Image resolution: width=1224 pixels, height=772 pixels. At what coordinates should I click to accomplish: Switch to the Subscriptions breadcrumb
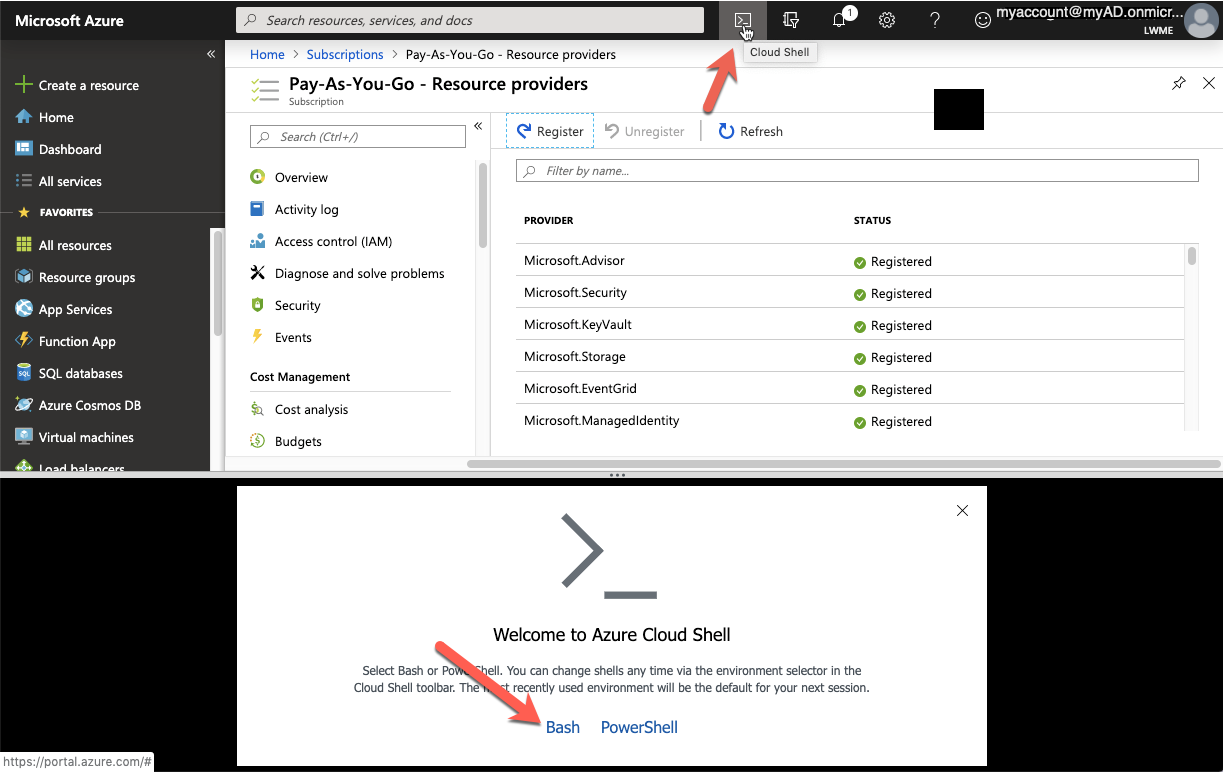pos(345,54)
